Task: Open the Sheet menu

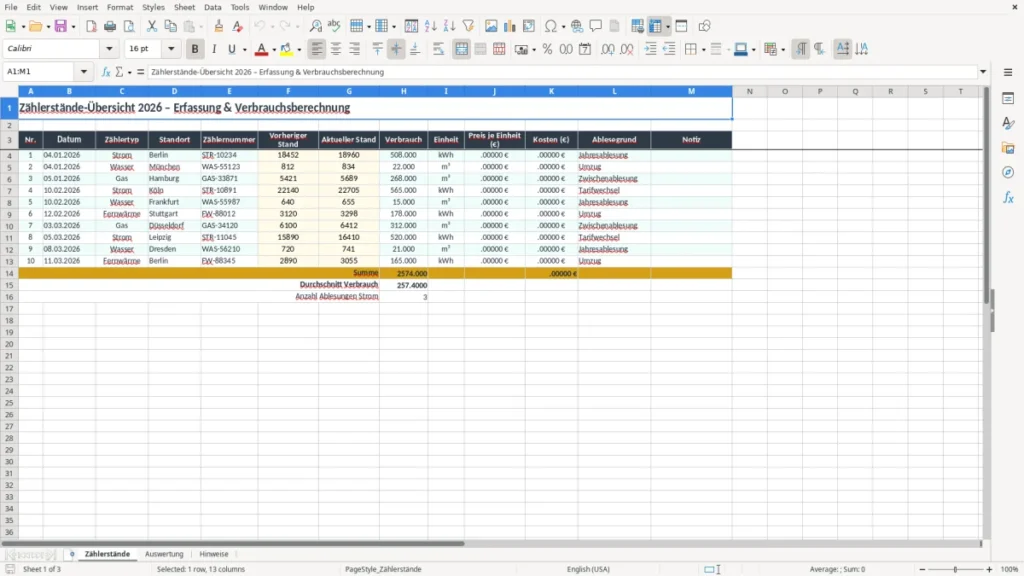Action: pyautogui.click(x=184, y=7)
